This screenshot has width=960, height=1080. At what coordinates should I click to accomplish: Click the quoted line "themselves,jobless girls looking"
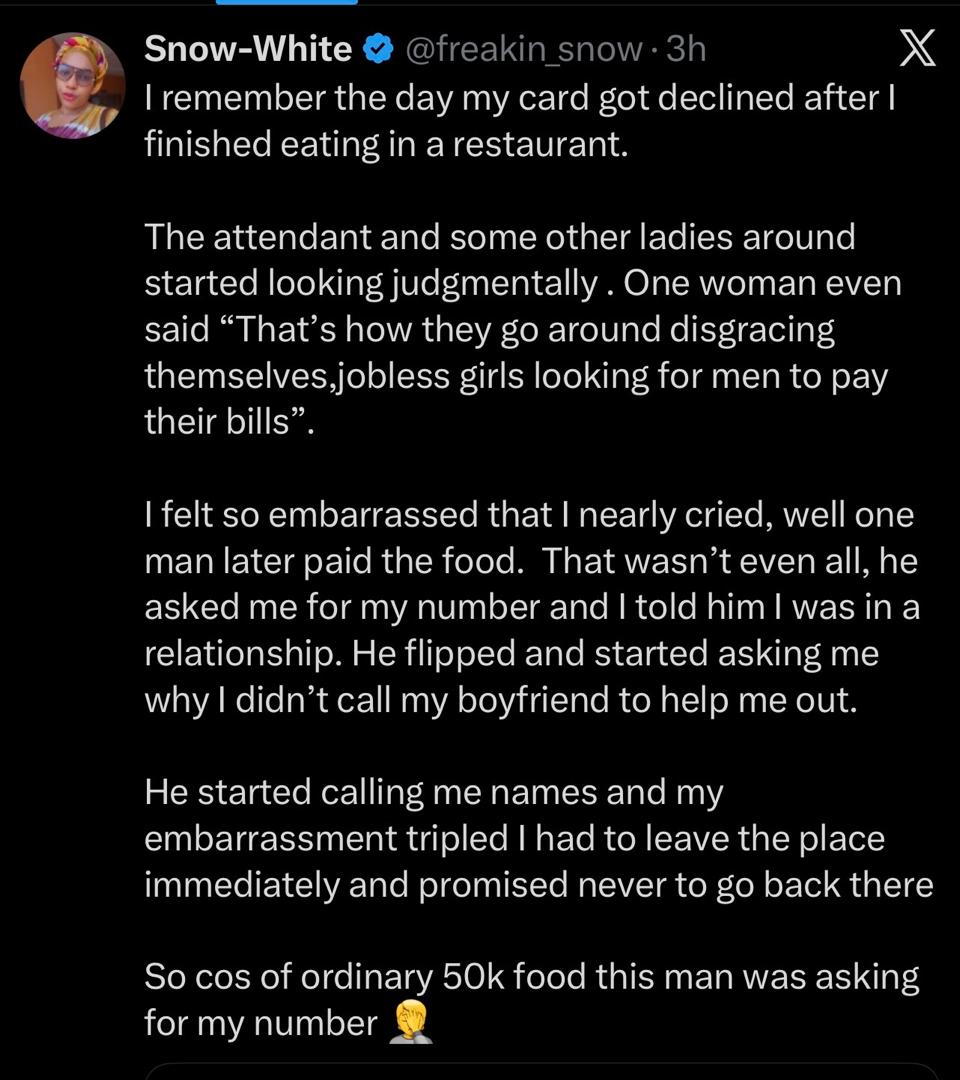click(x=516, y=378)
